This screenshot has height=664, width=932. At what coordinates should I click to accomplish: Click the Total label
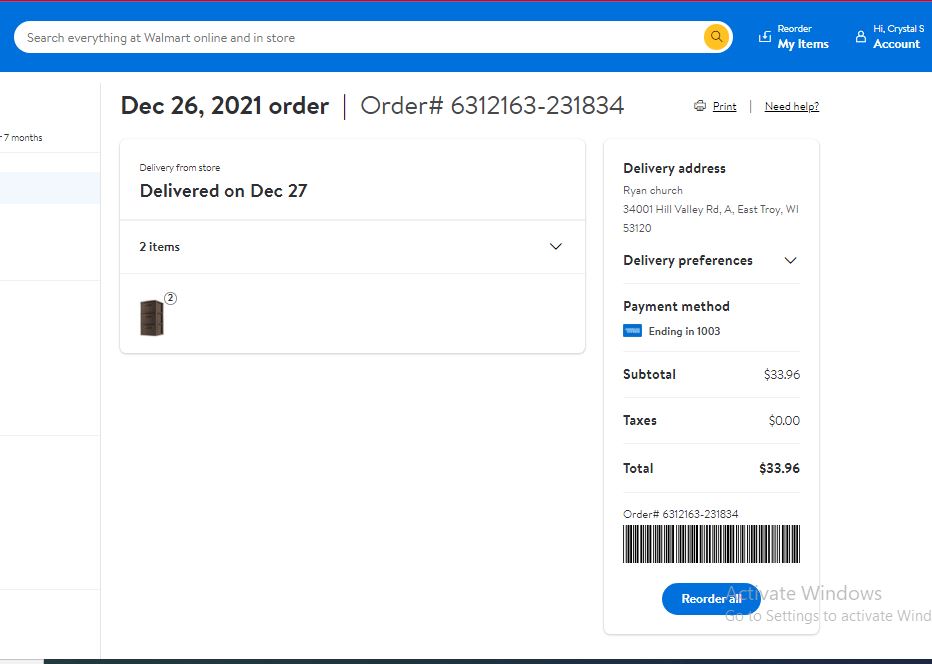coord(638,468)
